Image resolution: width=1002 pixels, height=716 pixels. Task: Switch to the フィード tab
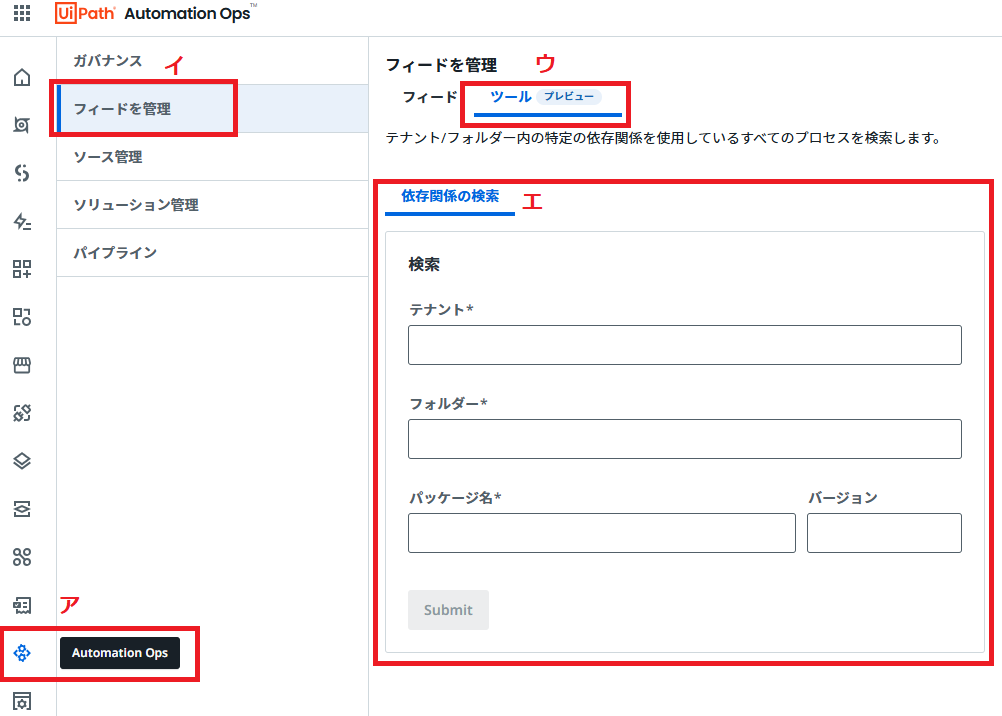(429, 97)
